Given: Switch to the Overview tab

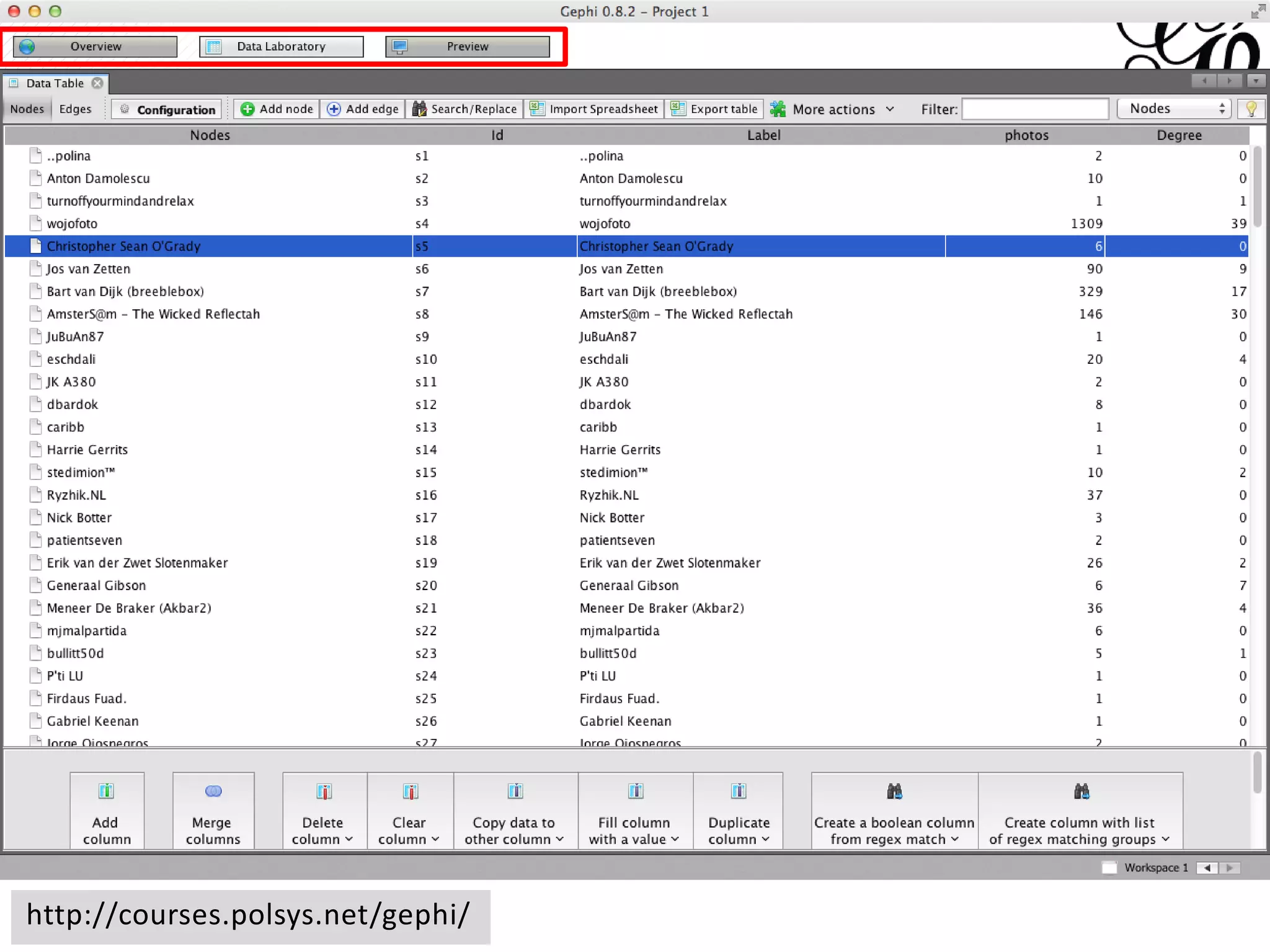Looking at the screenshot, I should pyautogui.click(x=95, y=46).
